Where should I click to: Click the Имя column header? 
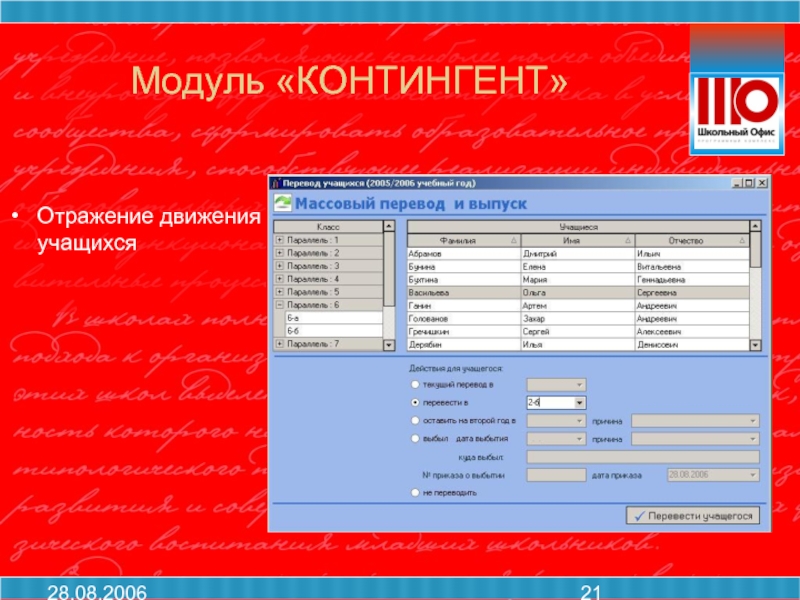[x=578, y=240]
